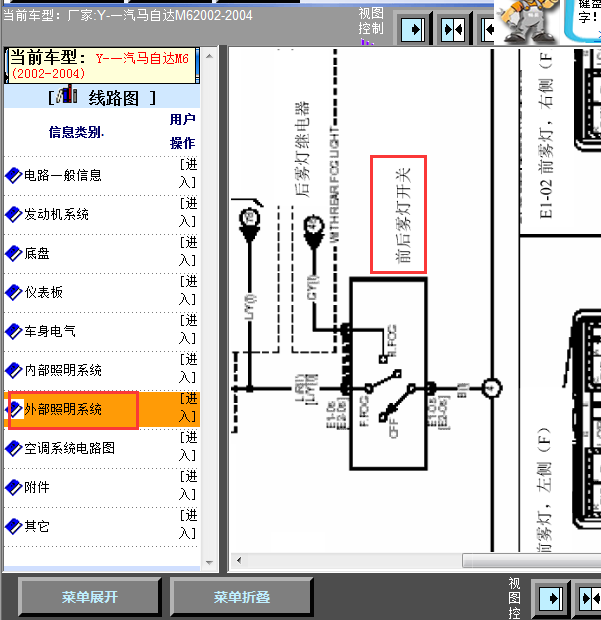Screen dimensions: 601x620
Task: Click 前后雾灯开关 label in diagram
Action: tap(403, 215)
